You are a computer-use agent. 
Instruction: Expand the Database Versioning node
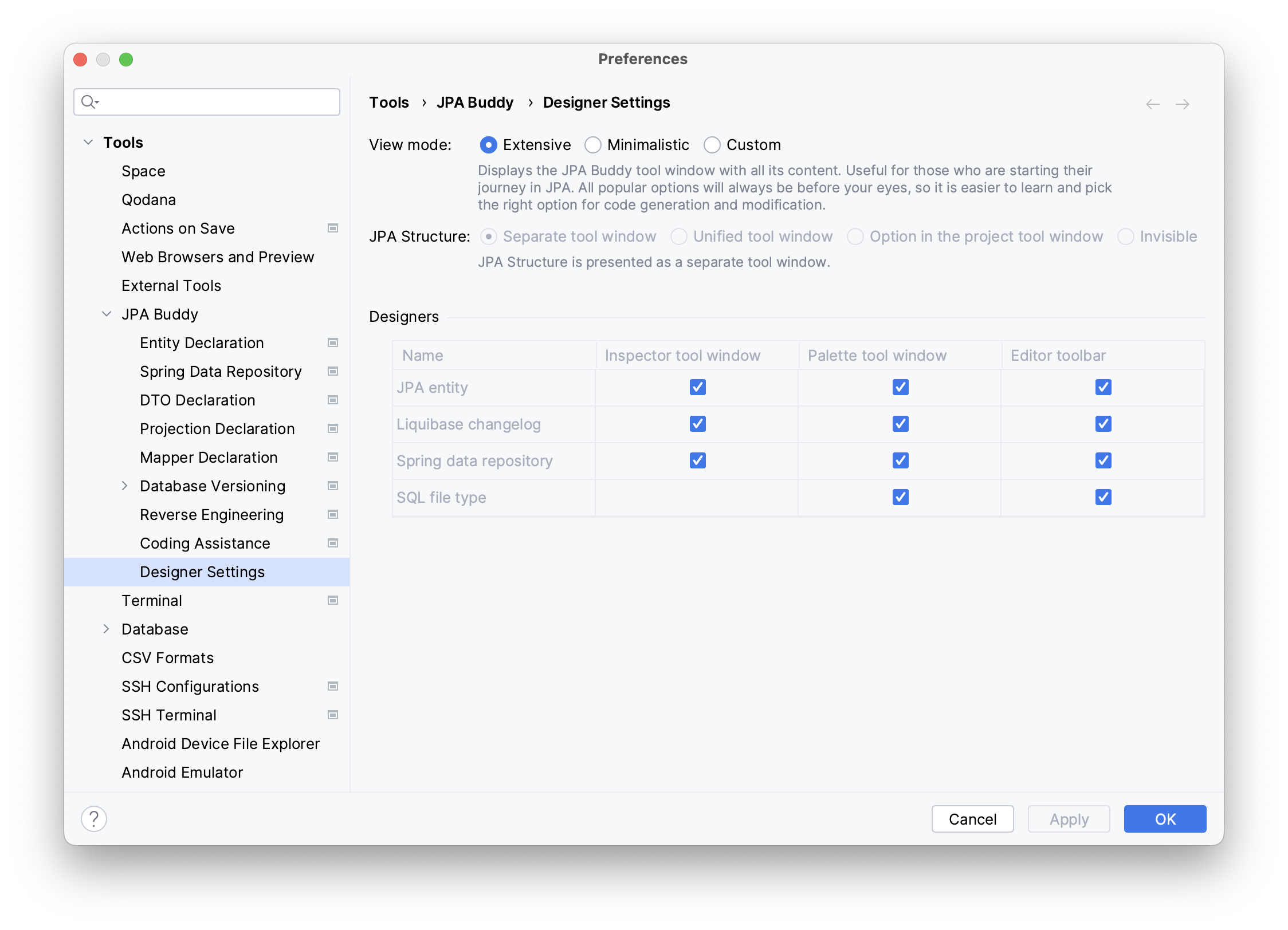pos(125,486)
